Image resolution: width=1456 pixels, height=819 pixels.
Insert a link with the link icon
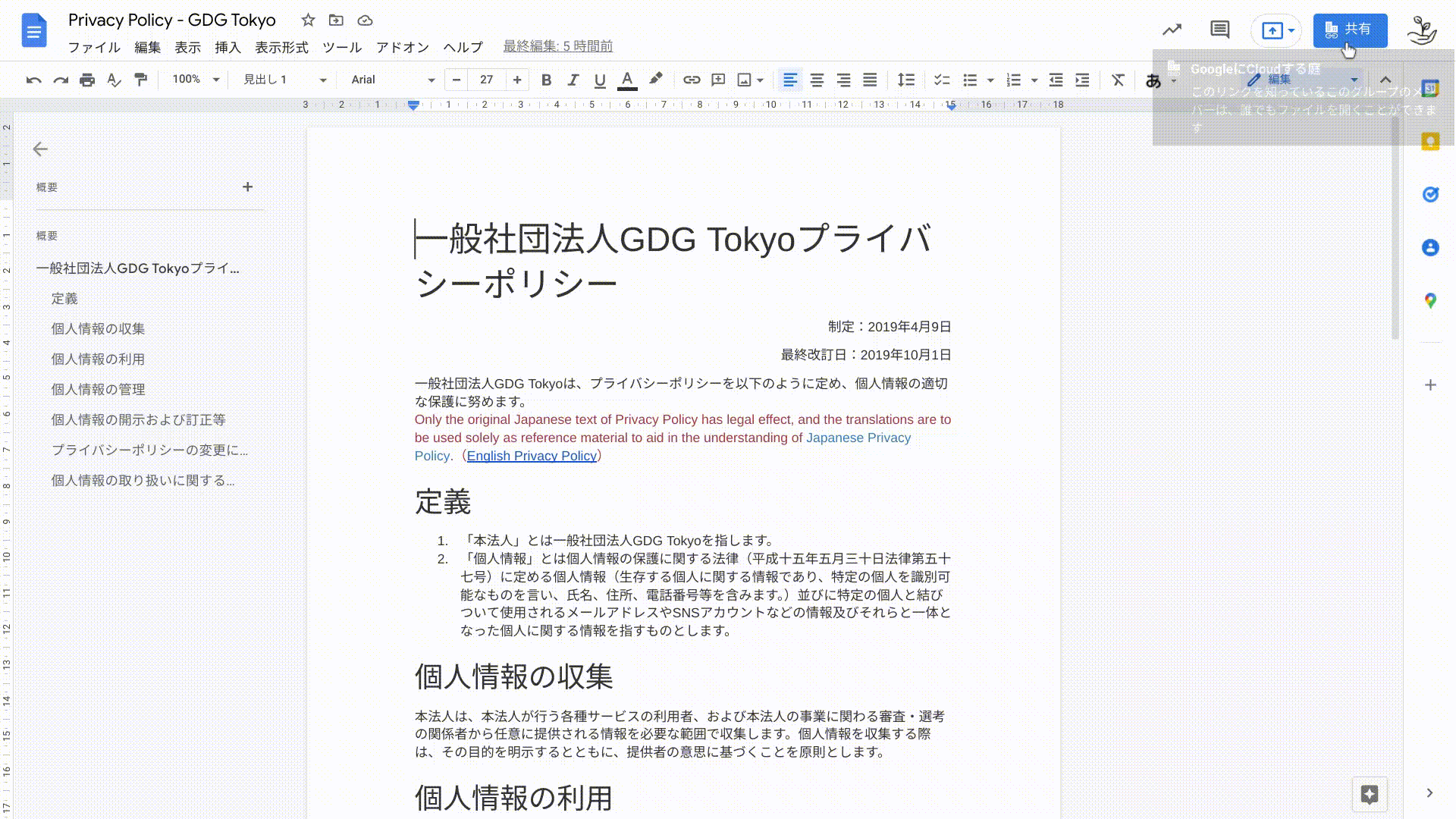[691, 80]
